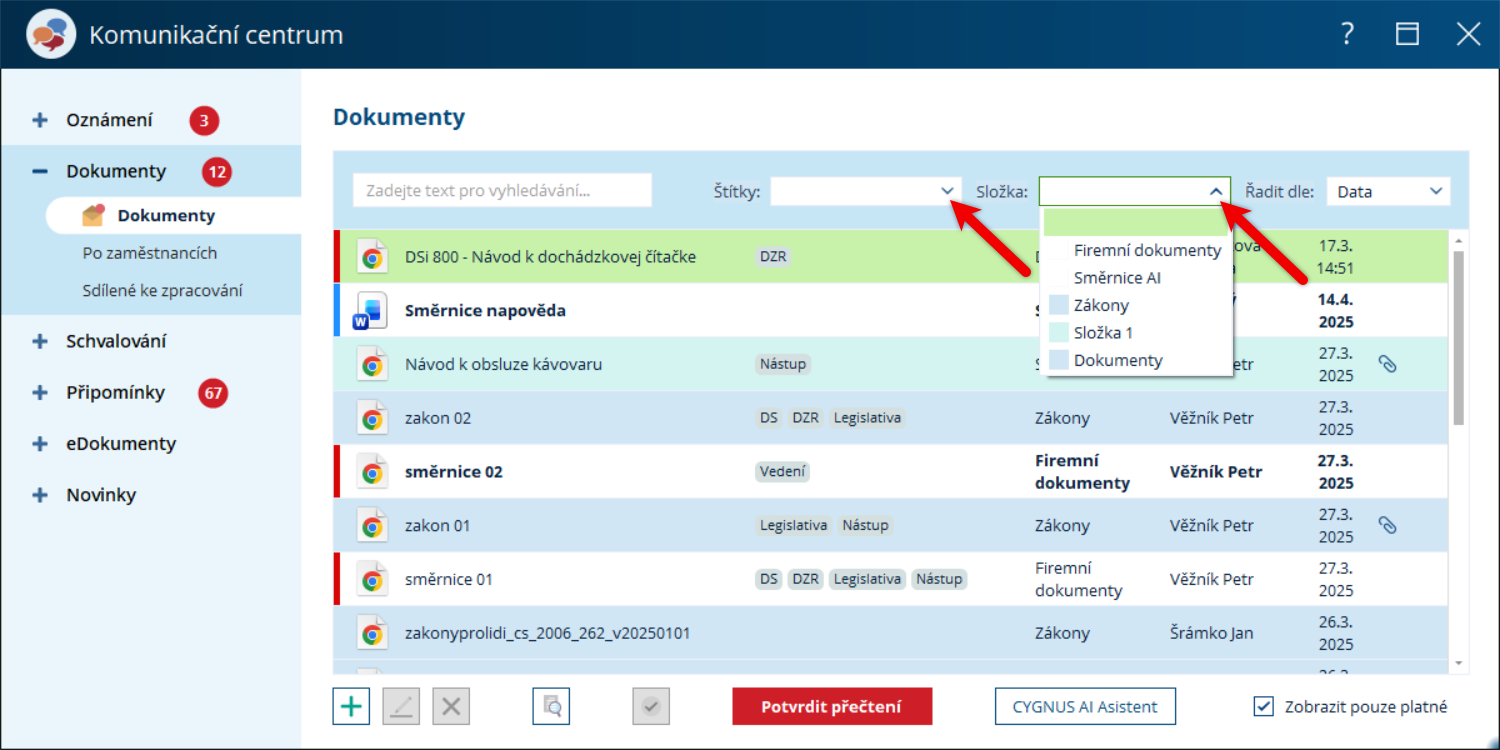Open Po zaměstnancích sidebar item
The width and height of the screenshot is (1500, 750).
150,253
